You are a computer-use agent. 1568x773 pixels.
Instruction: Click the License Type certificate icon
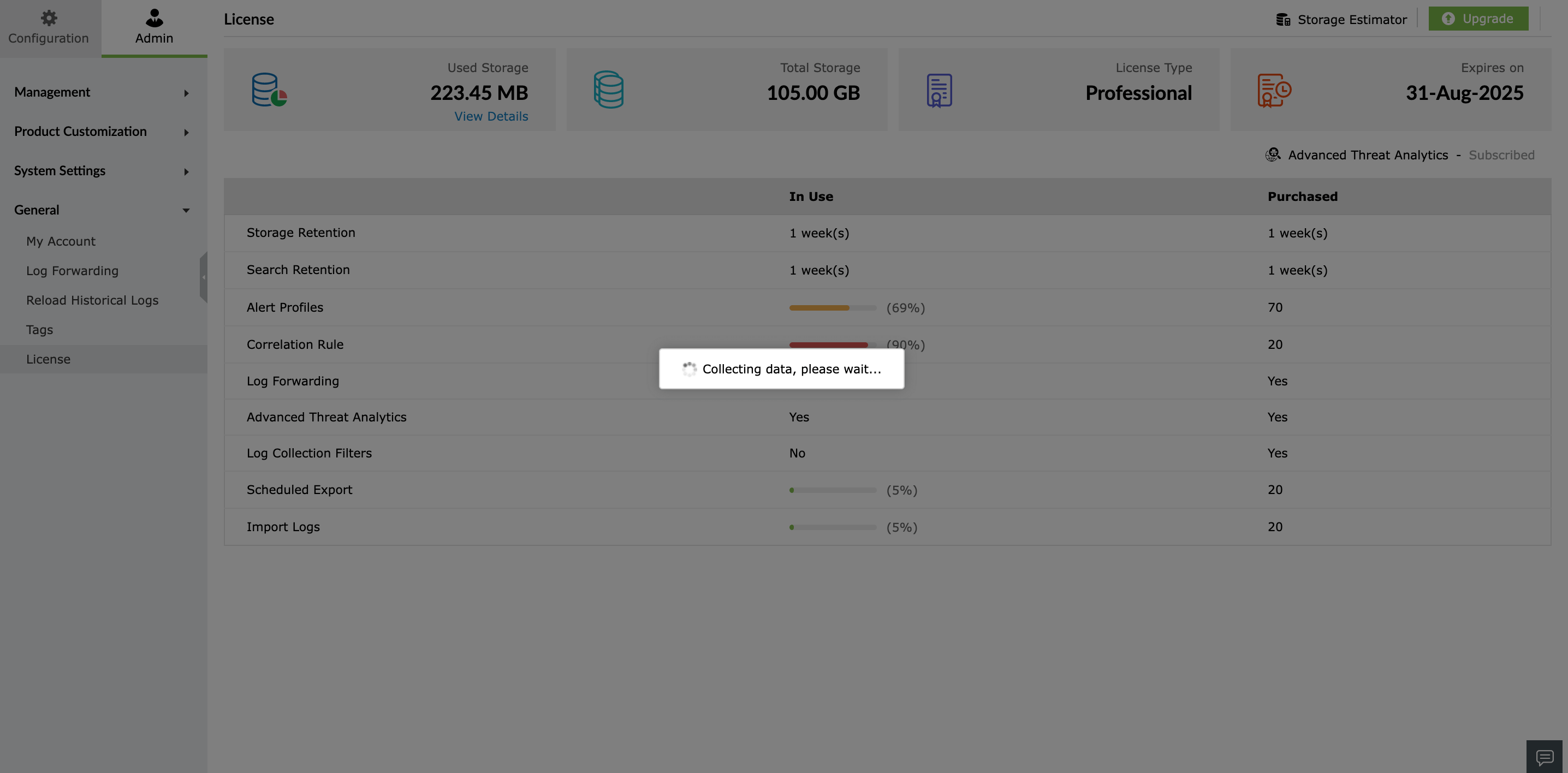[x=939, y=90]
